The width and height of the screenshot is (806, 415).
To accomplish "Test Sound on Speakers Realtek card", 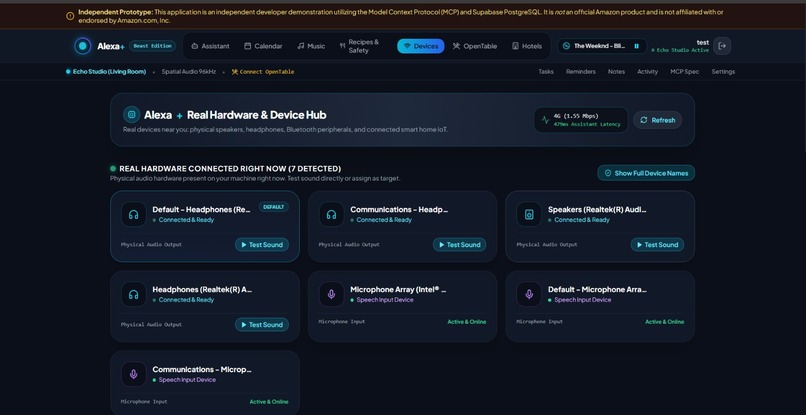I will click(x=657, y=245).
